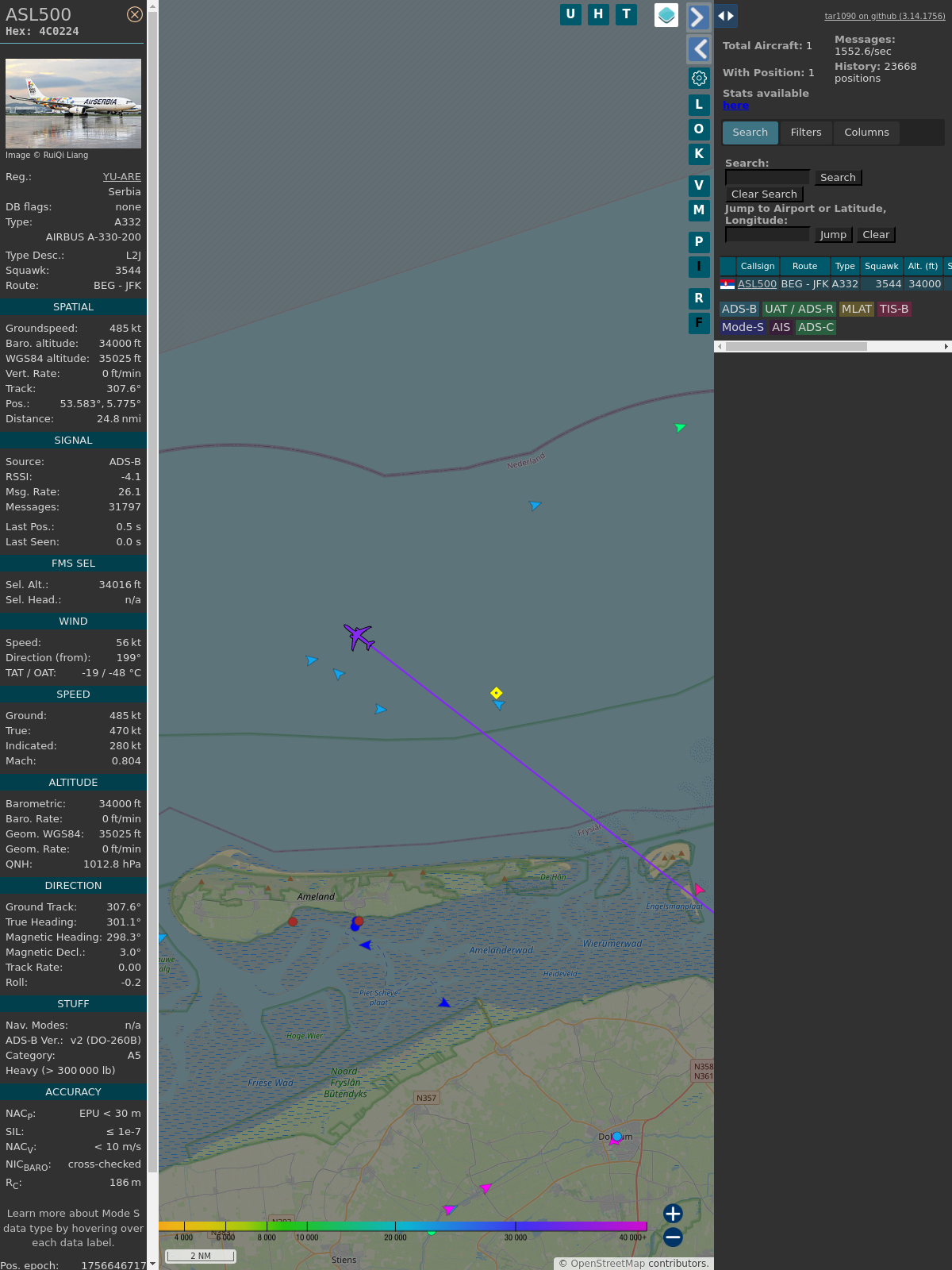Click the map layers selector icon

pyautogui.click(x=666, y=15)
